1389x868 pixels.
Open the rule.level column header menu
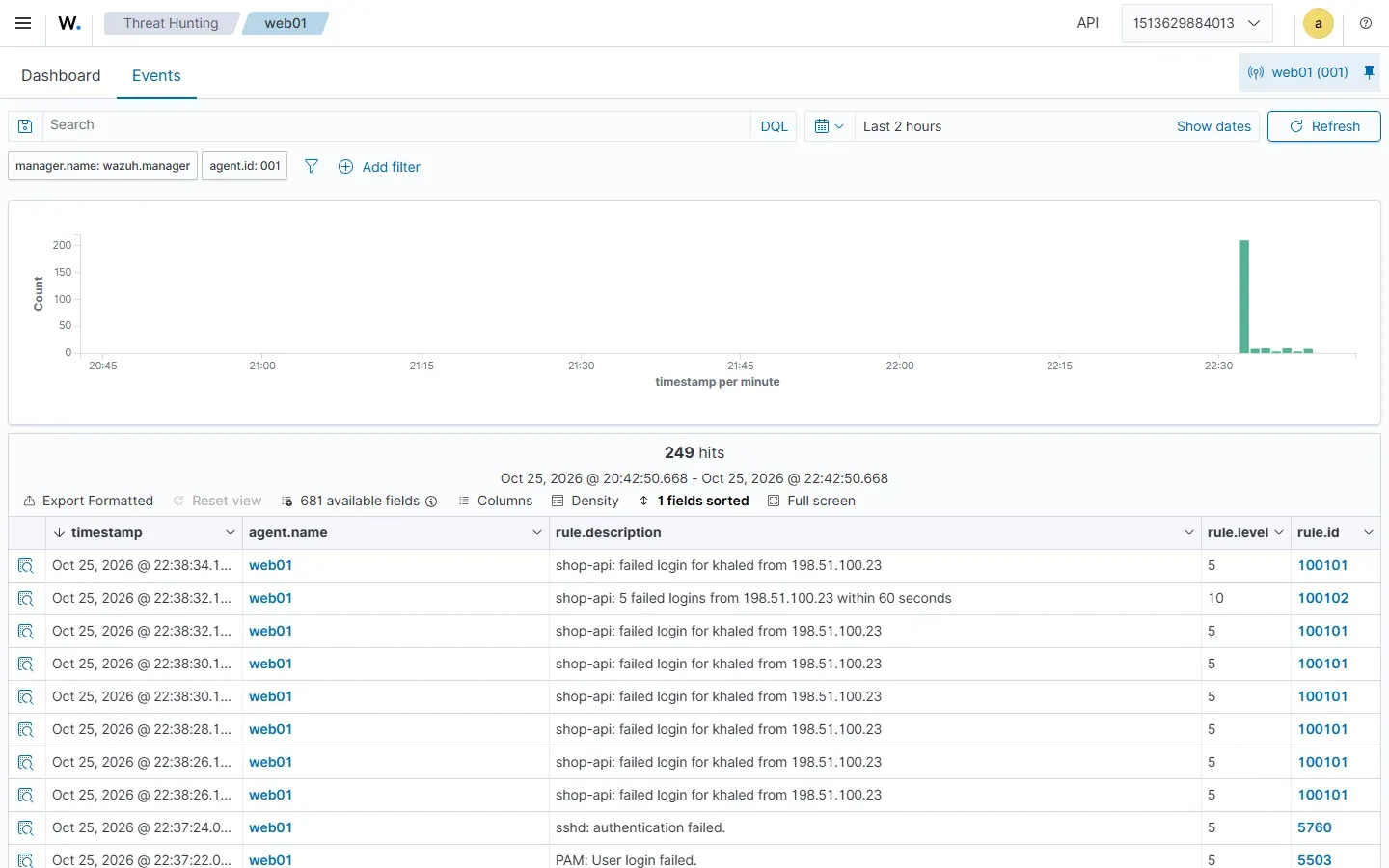(x=1279, y=532)
